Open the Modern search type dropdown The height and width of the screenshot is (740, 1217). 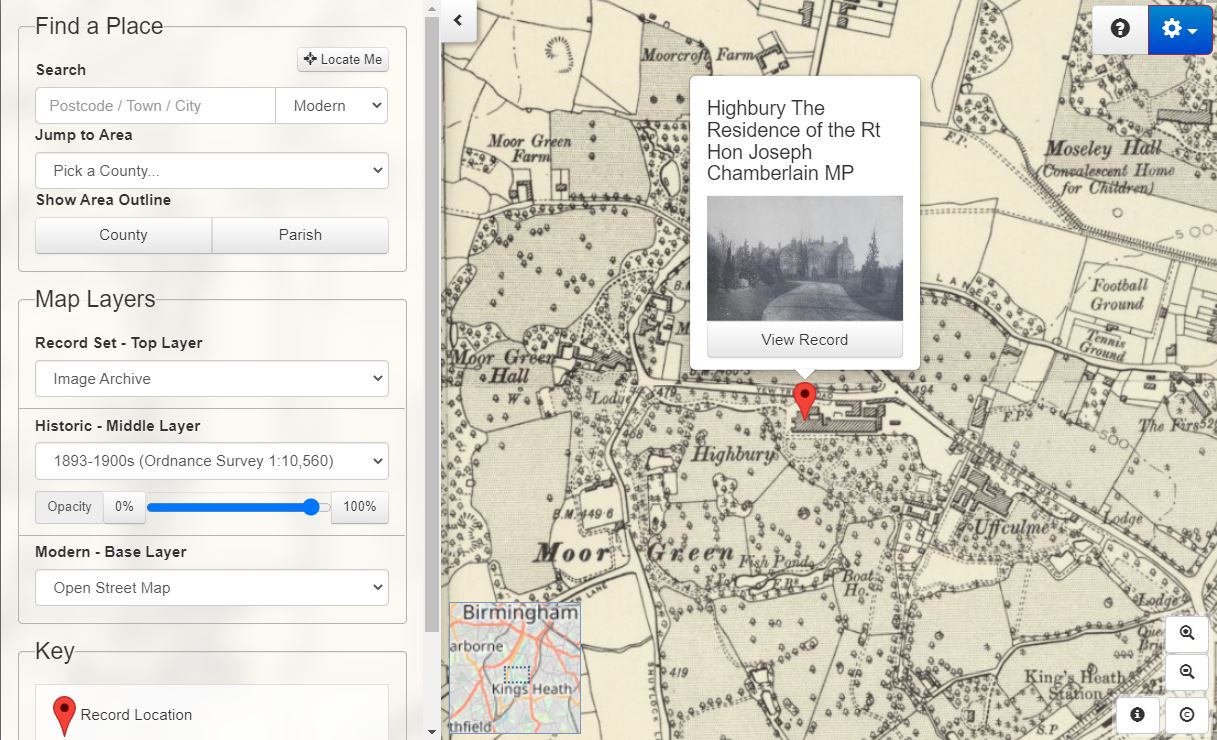pyautogui.click(x=331, y=106)
